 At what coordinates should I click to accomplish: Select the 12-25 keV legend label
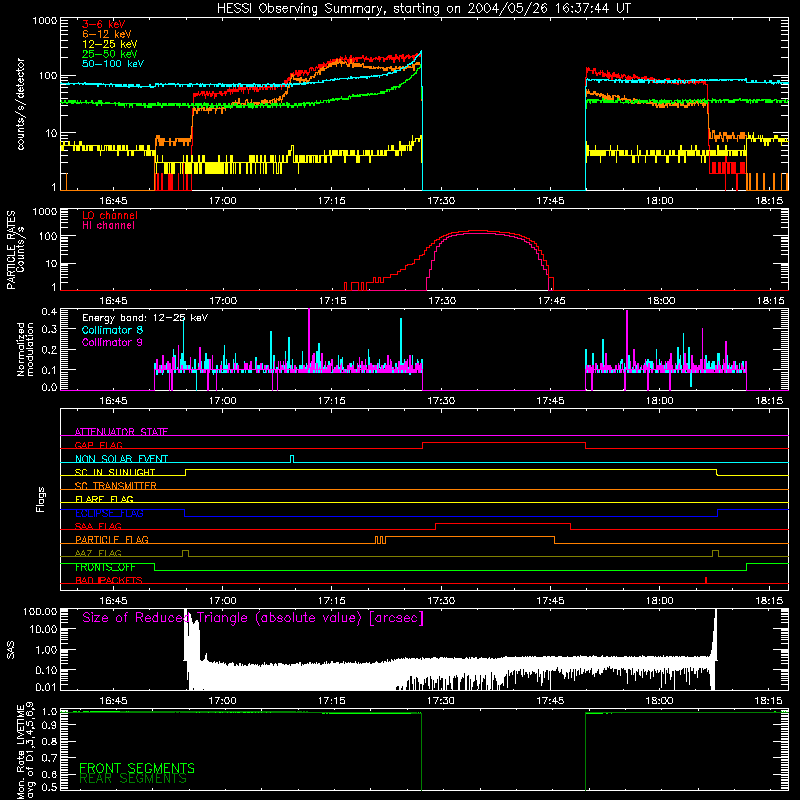point(110,44)
